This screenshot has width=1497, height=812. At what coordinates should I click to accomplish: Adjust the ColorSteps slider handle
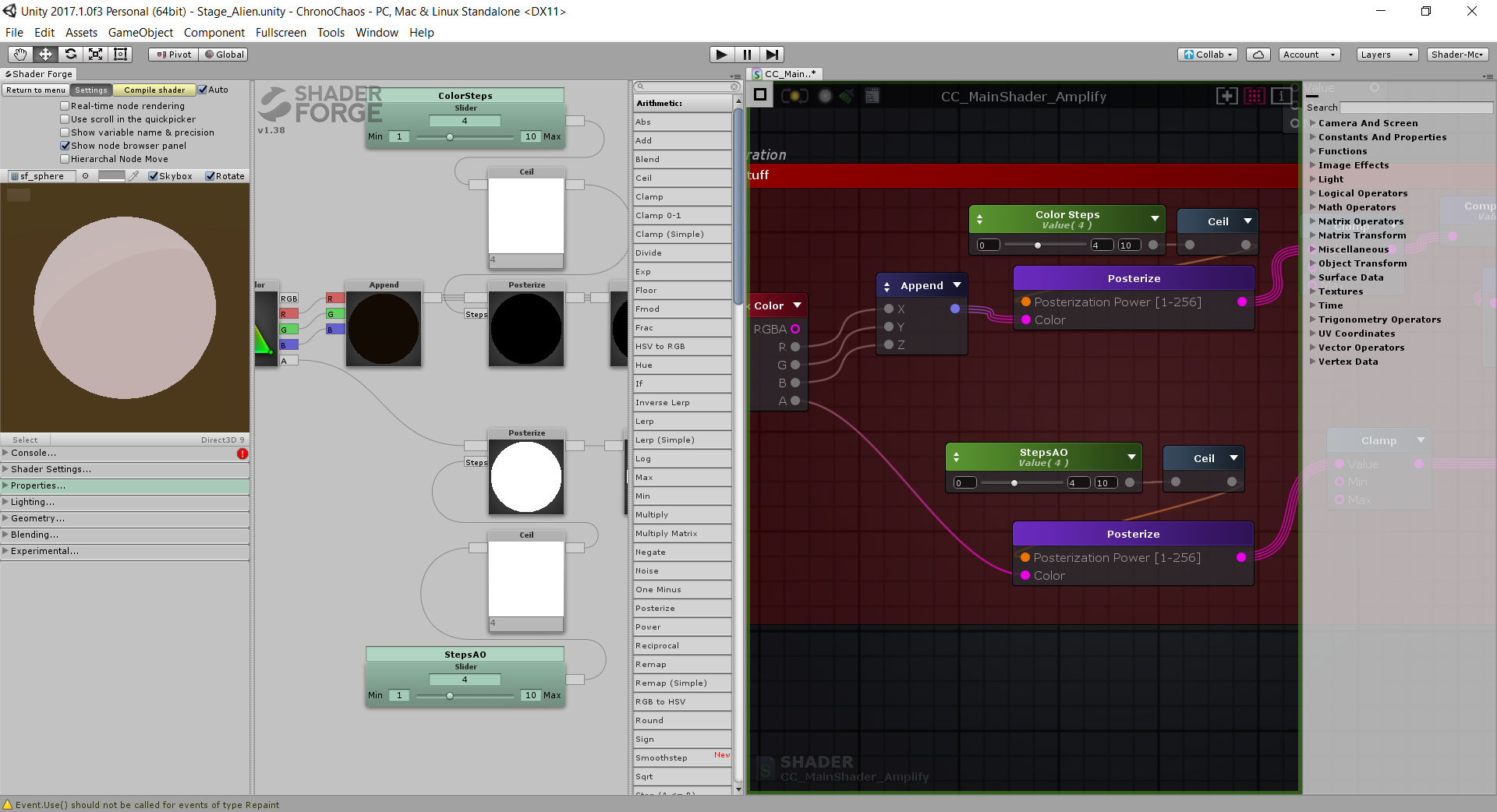(450, 137)
